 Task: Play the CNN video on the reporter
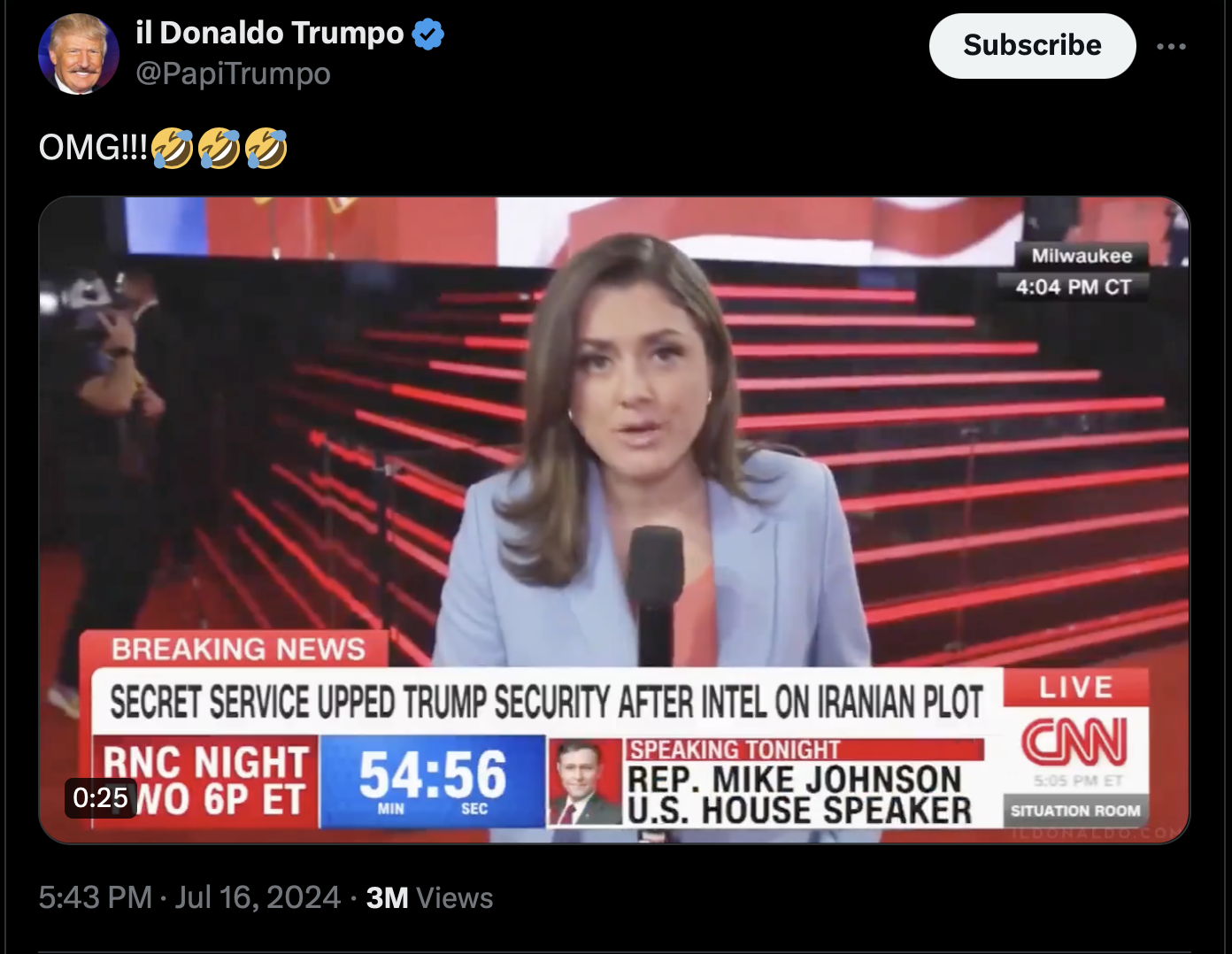click(614, 519)
